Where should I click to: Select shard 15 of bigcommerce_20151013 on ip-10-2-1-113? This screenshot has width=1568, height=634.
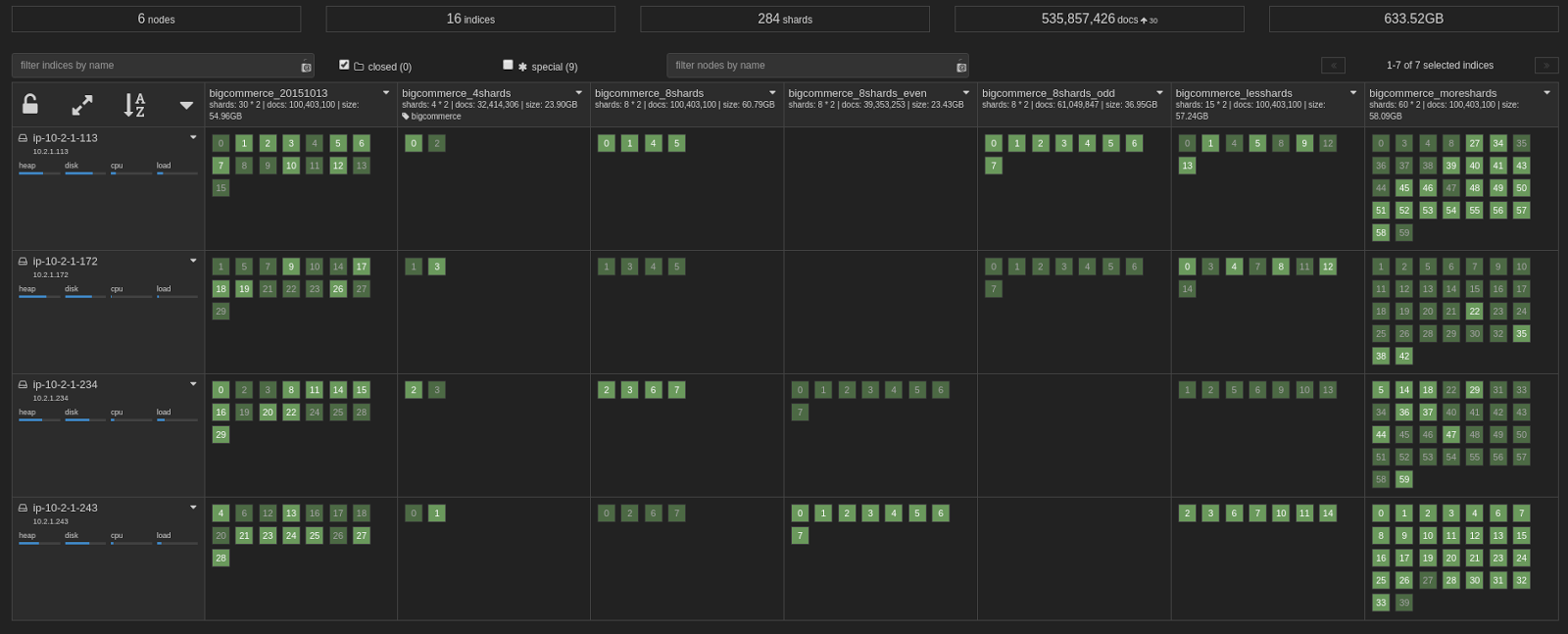220,188
